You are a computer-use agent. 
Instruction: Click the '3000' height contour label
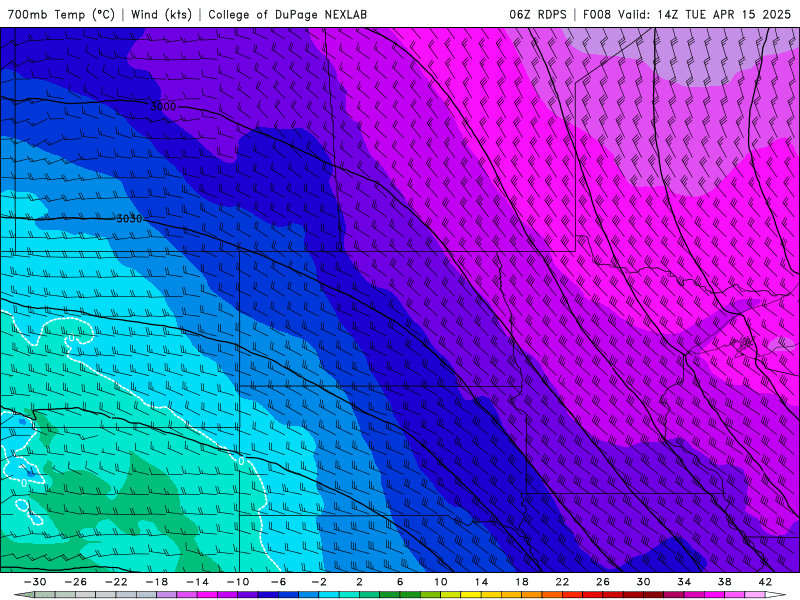tap(163, 107)
